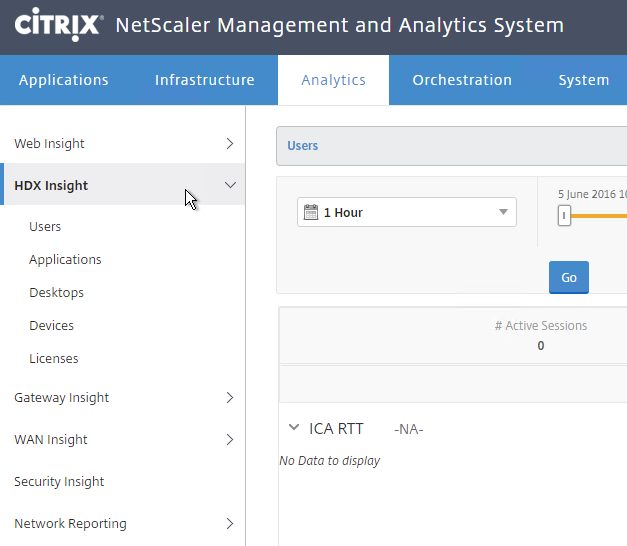The height and width of the screenshot is (546, 627).
Task: Select Security Insight in the sidebar
Action: tap(59, 482)
